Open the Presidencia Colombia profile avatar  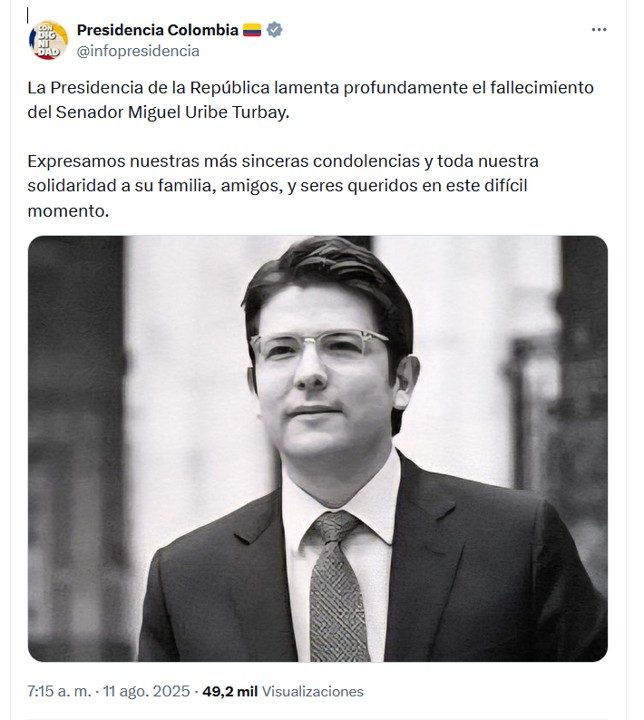tap(48, 40)
